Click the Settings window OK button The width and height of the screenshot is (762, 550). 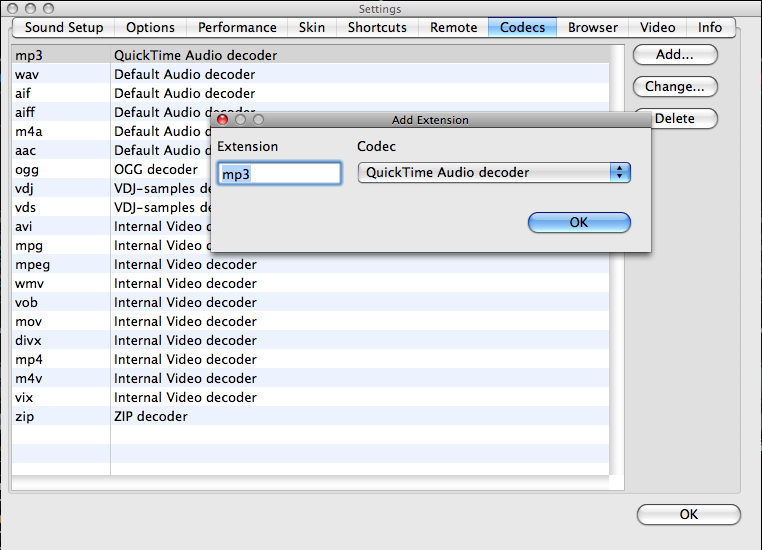point(689,515)
